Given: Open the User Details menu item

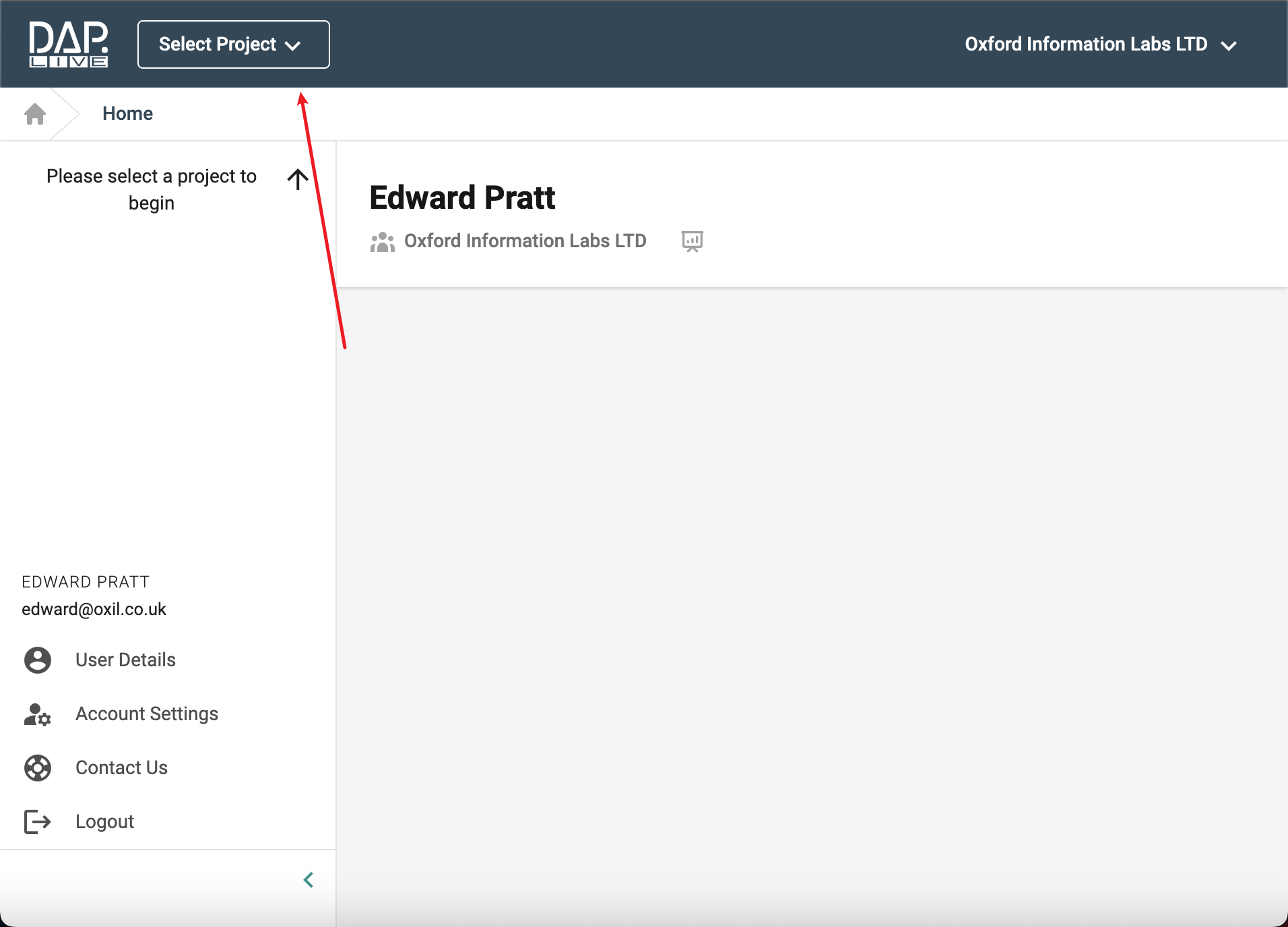Looking at the screenshot, I should pos(125,660).
